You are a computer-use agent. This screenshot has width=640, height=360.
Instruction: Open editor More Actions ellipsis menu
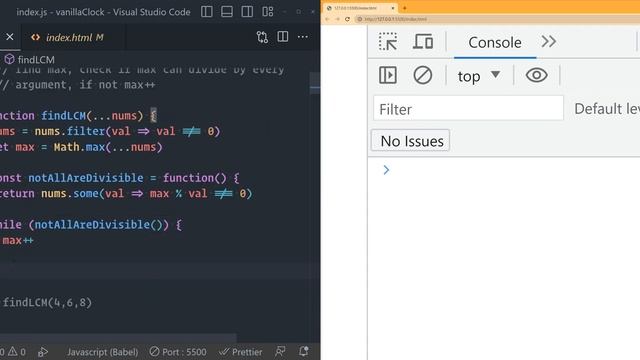pyautogui.click(x=303, y=37)
